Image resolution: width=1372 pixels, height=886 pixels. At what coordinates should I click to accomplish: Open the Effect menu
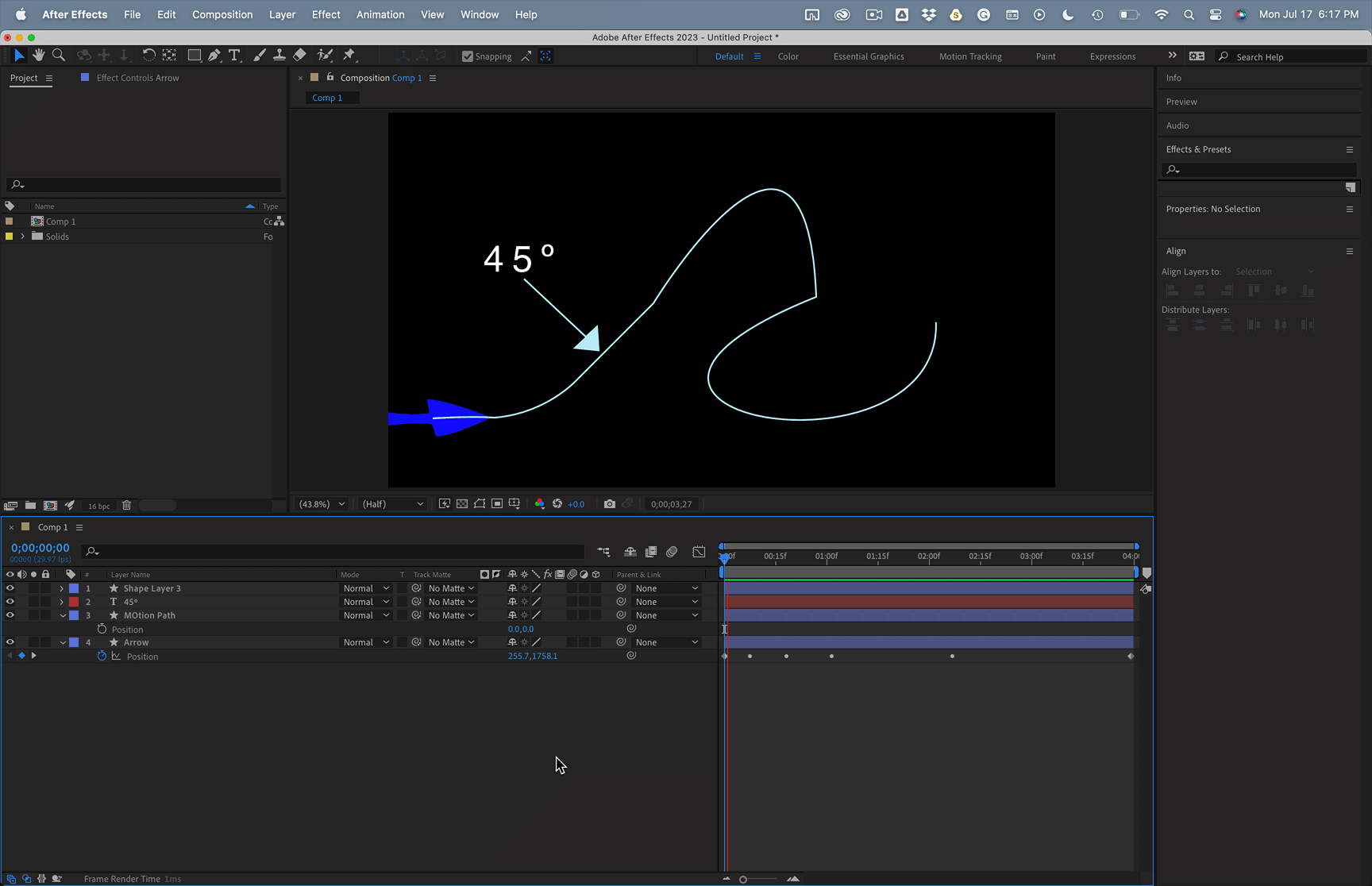(x=326, y=14)
